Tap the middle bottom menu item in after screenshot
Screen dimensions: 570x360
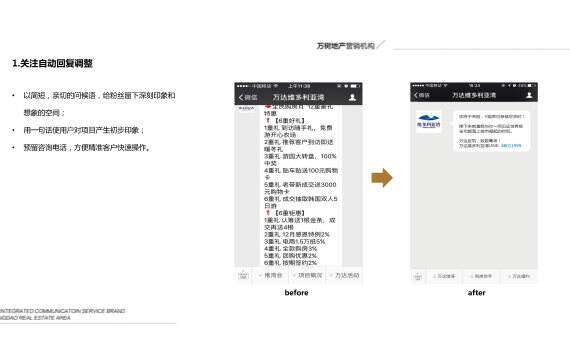(482, 276)
